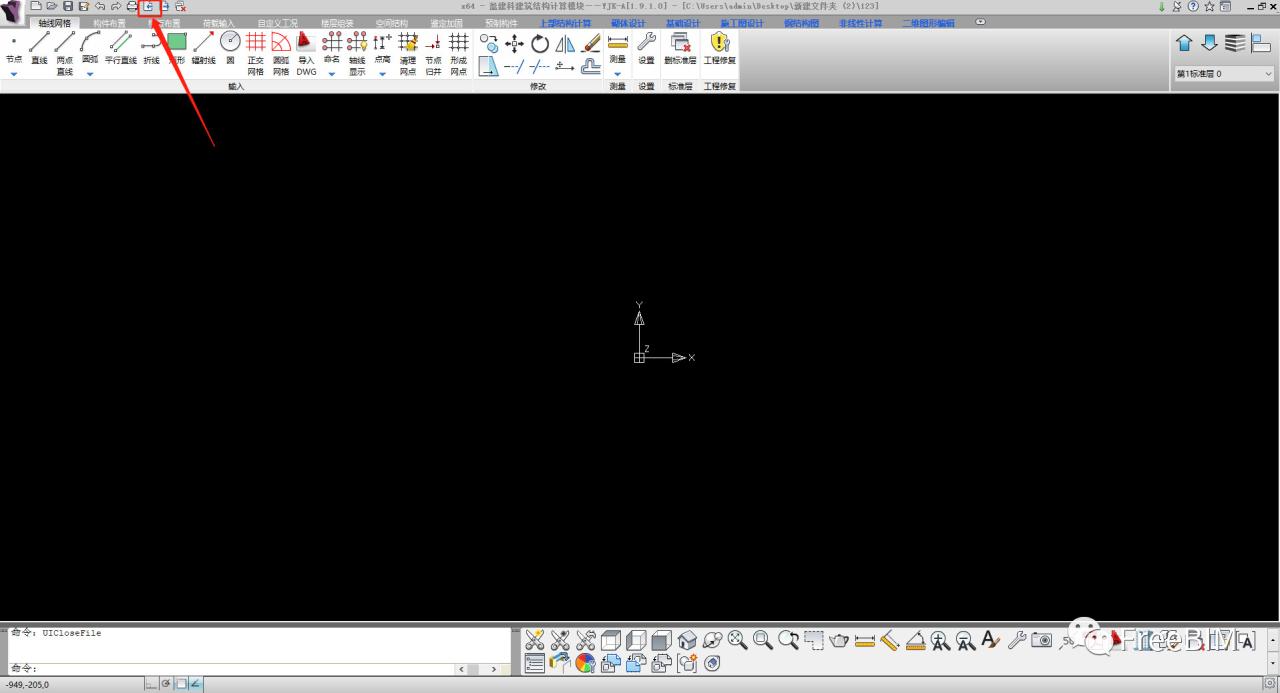Image resolution: width=1280 pixels, height=693 pixels.
Task: Click the blue up-arrow upper floor icon
Action: 1184,43
